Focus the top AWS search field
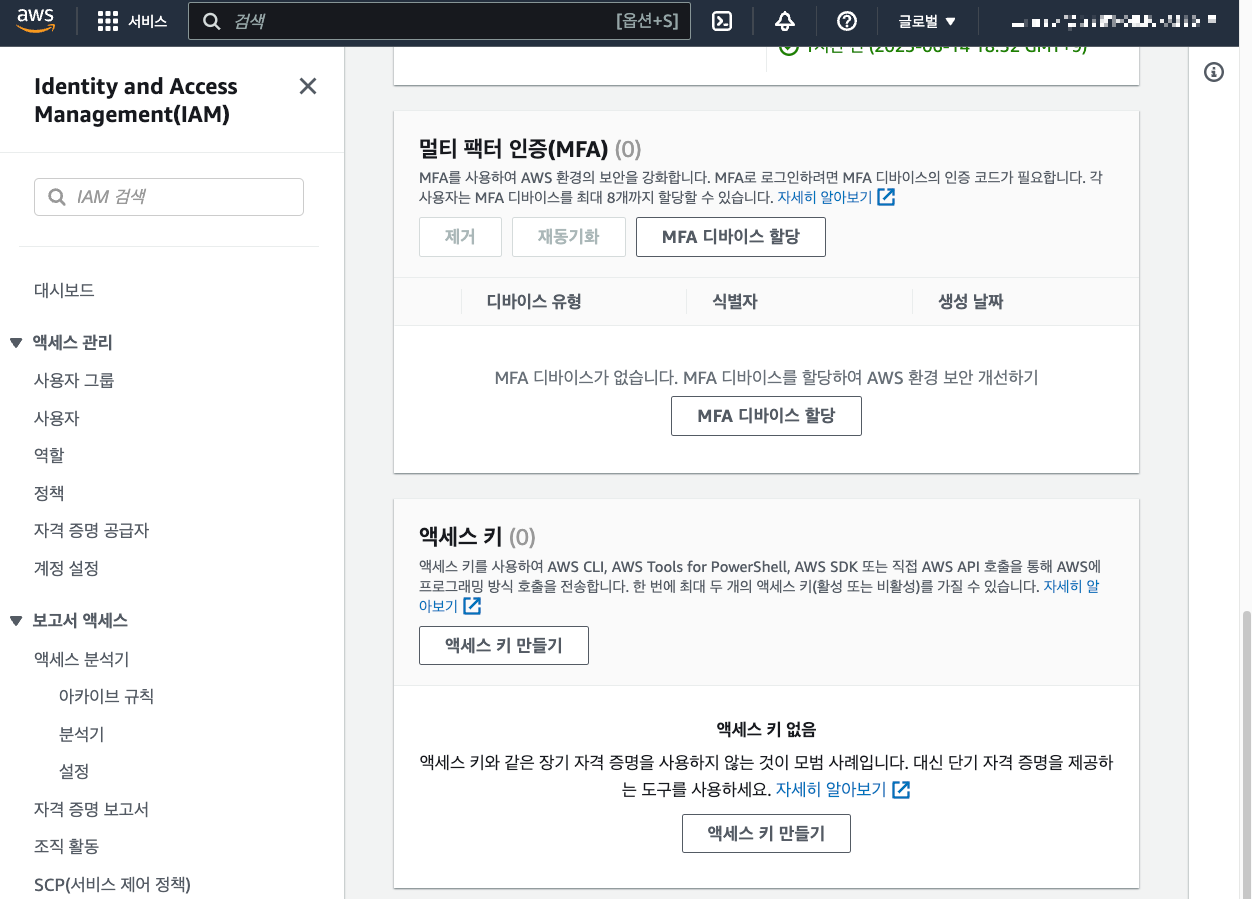1252x899 pixels. click(x=439, y=21)
